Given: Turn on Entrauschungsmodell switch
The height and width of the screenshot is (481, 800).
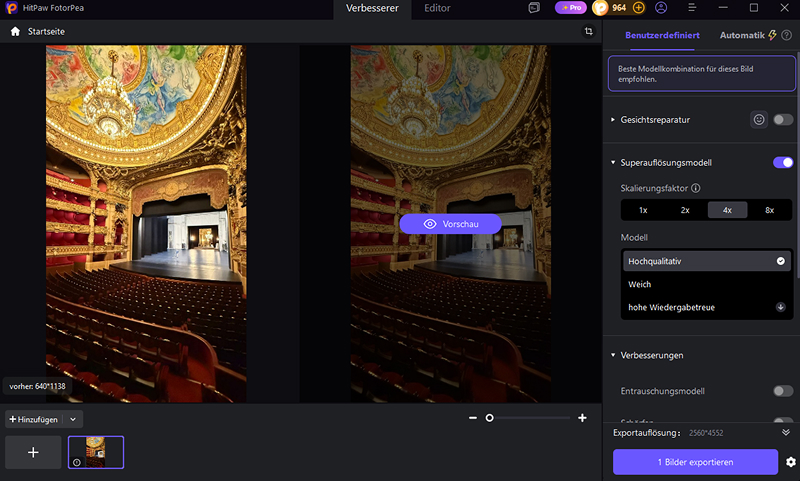Looking at the screenshot, I should pyautogui.click(x=783, y=391).
